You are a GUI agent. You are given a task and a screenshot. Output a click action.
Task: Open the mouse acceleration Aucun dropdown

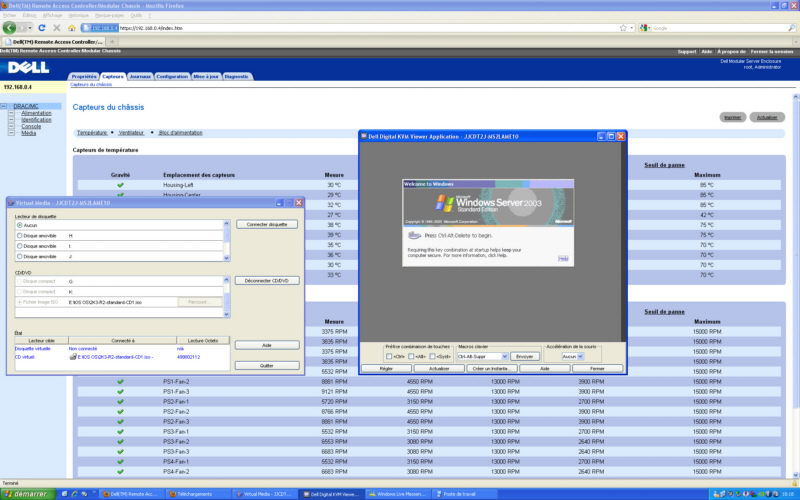click(580, 356)
